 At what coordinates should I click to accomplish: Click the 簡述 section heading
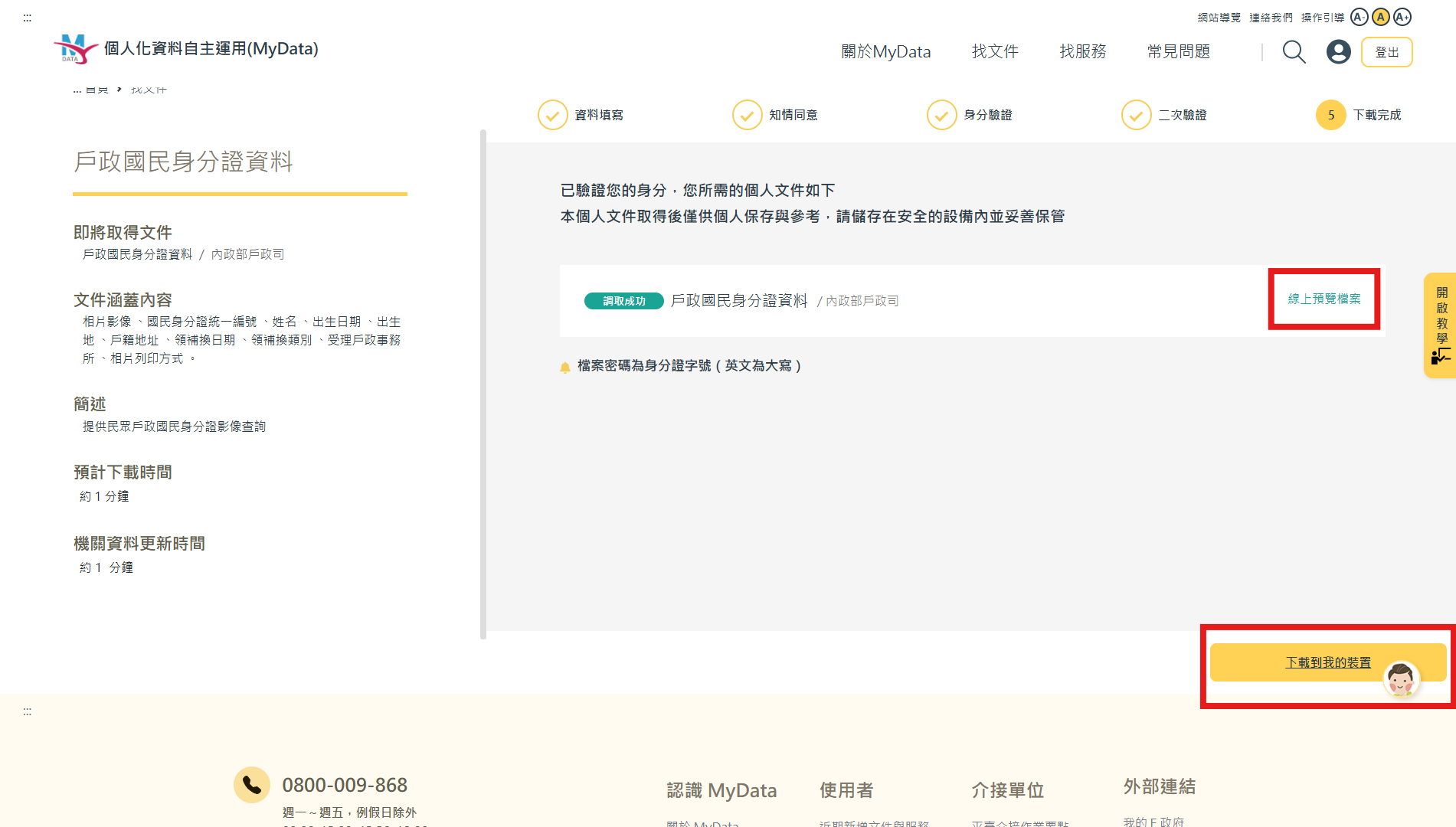coord(90,404)
